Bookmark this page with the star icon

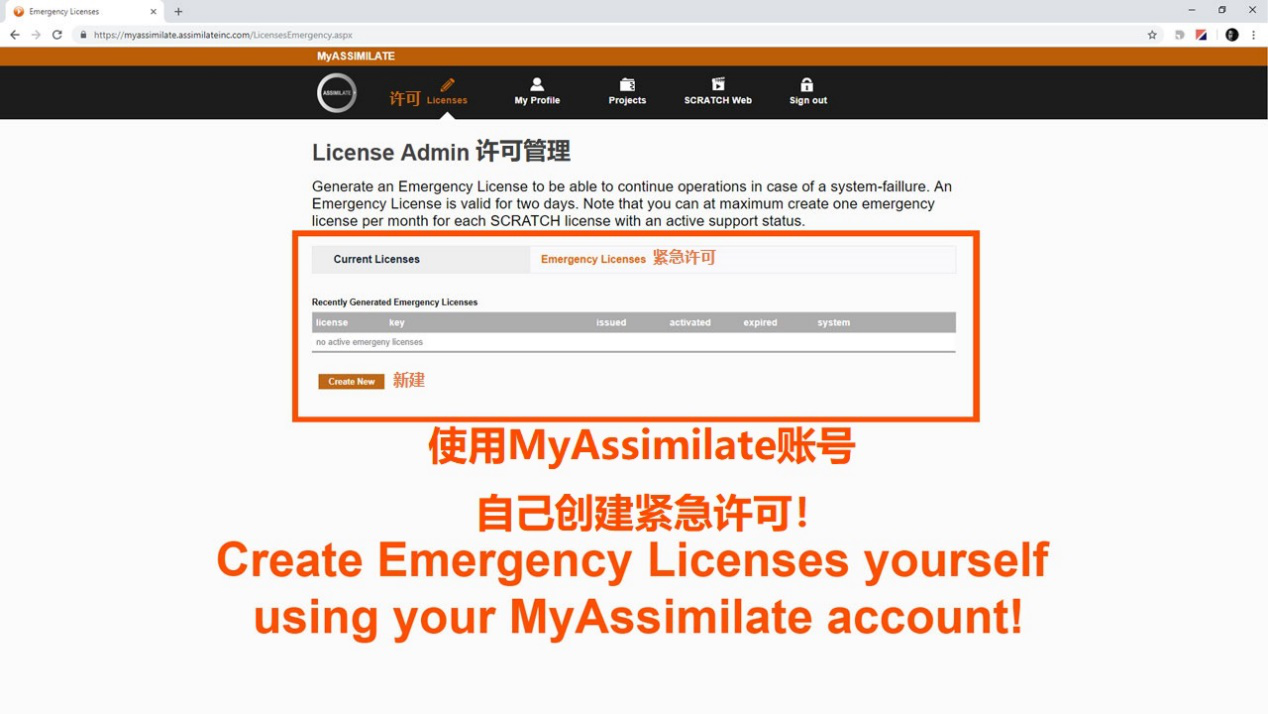(x=1152, y=34)
